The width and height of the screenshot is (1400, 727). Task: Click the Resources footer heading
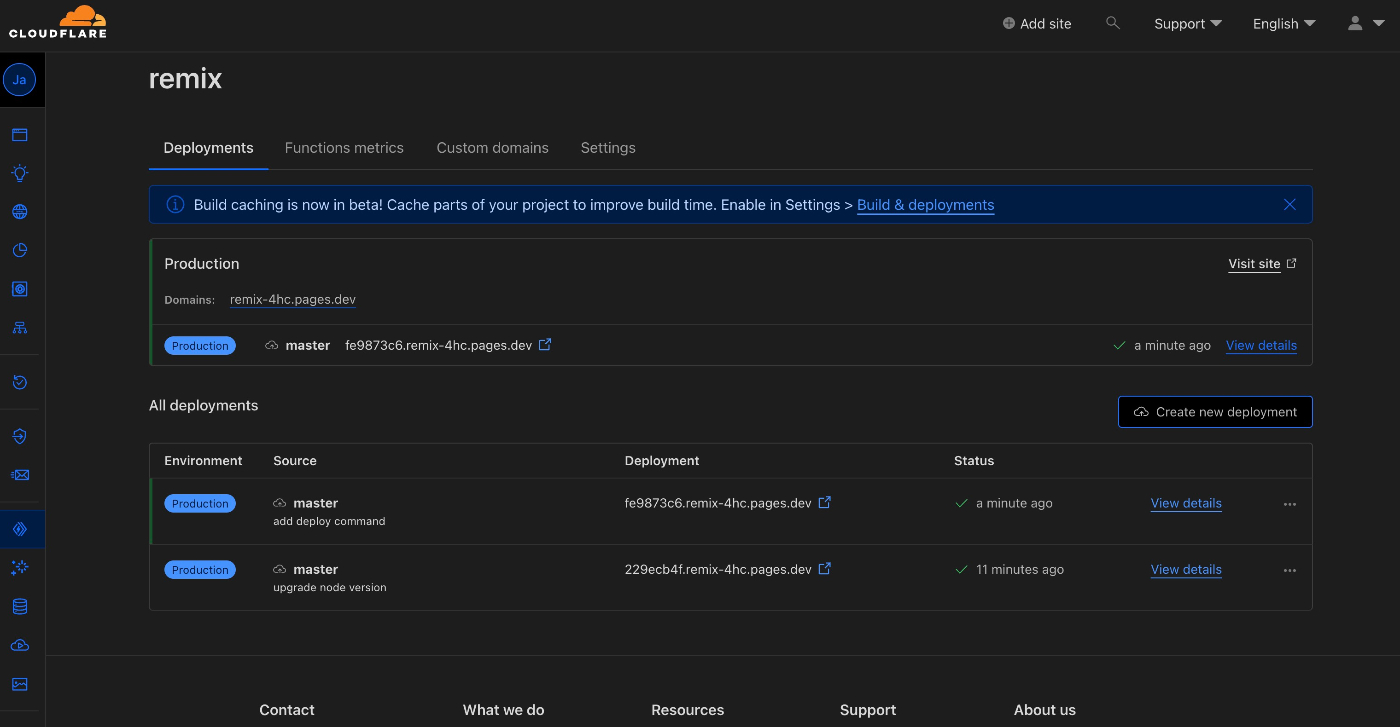[688, 710]
